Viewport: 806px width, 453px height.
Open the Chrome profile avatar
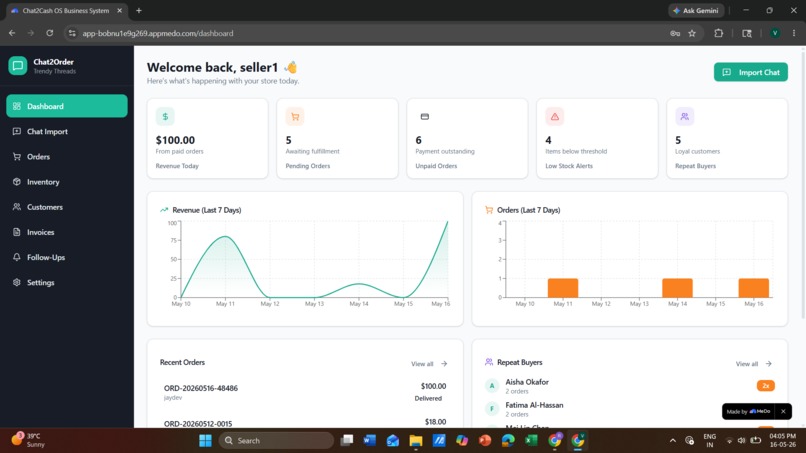[775, 33]
